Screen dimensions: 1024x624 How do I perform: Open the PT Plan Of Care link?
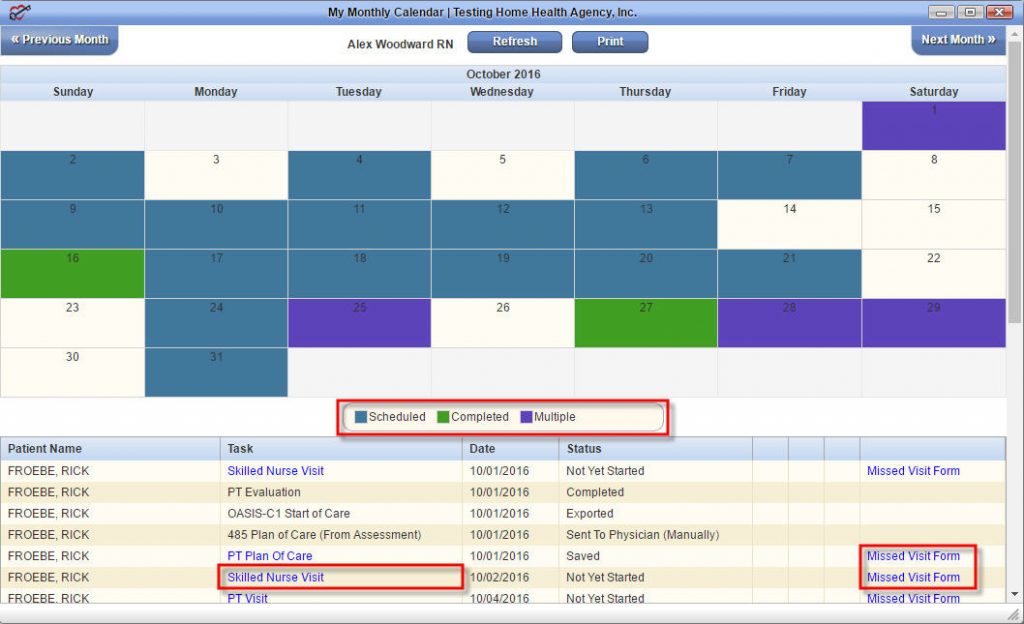pyautogui.click(x=270, y=556)
